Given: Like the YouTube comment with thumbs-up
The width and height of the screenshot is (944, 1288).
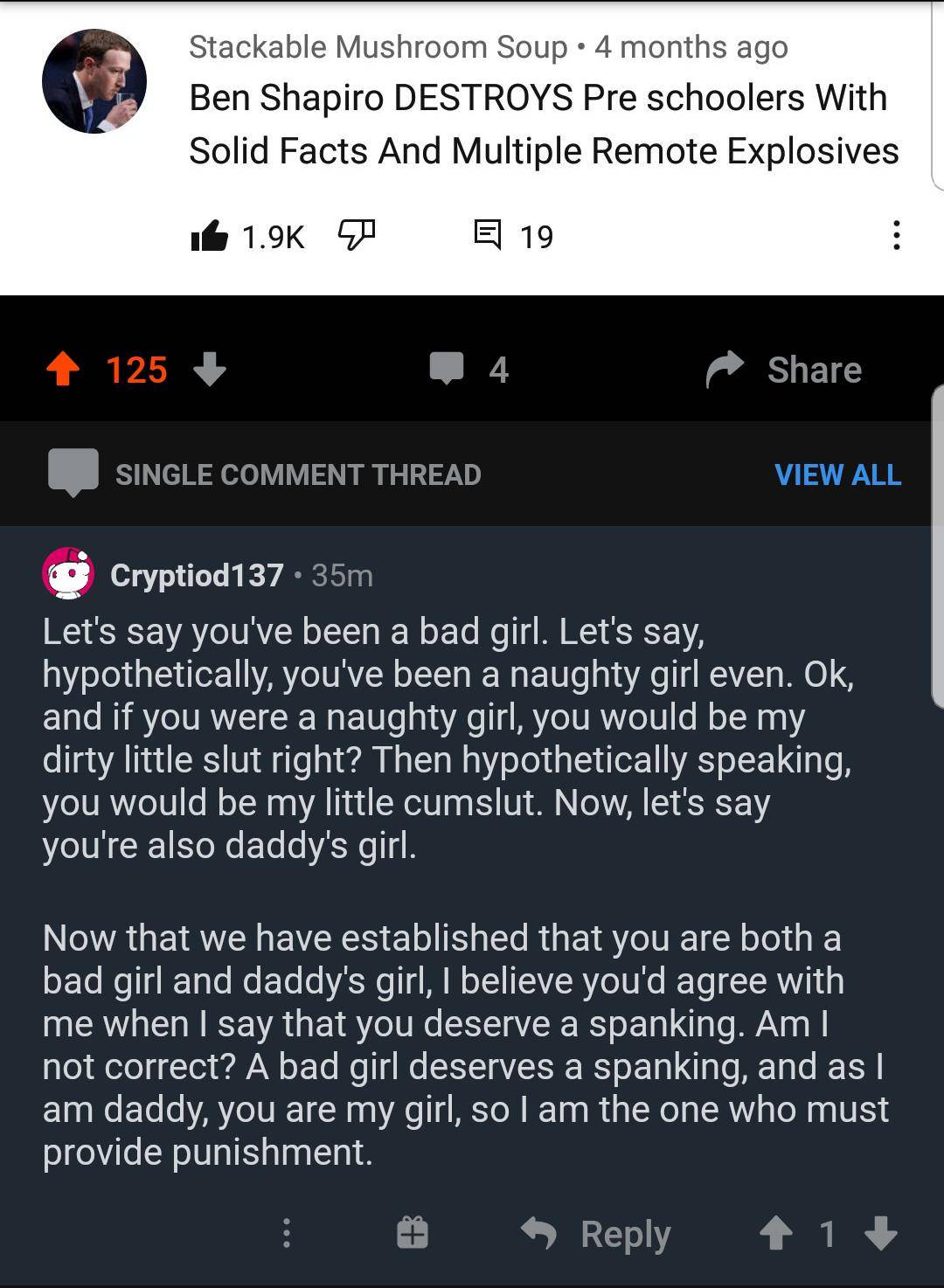Looking at the screenshot, I should (210, 236).
